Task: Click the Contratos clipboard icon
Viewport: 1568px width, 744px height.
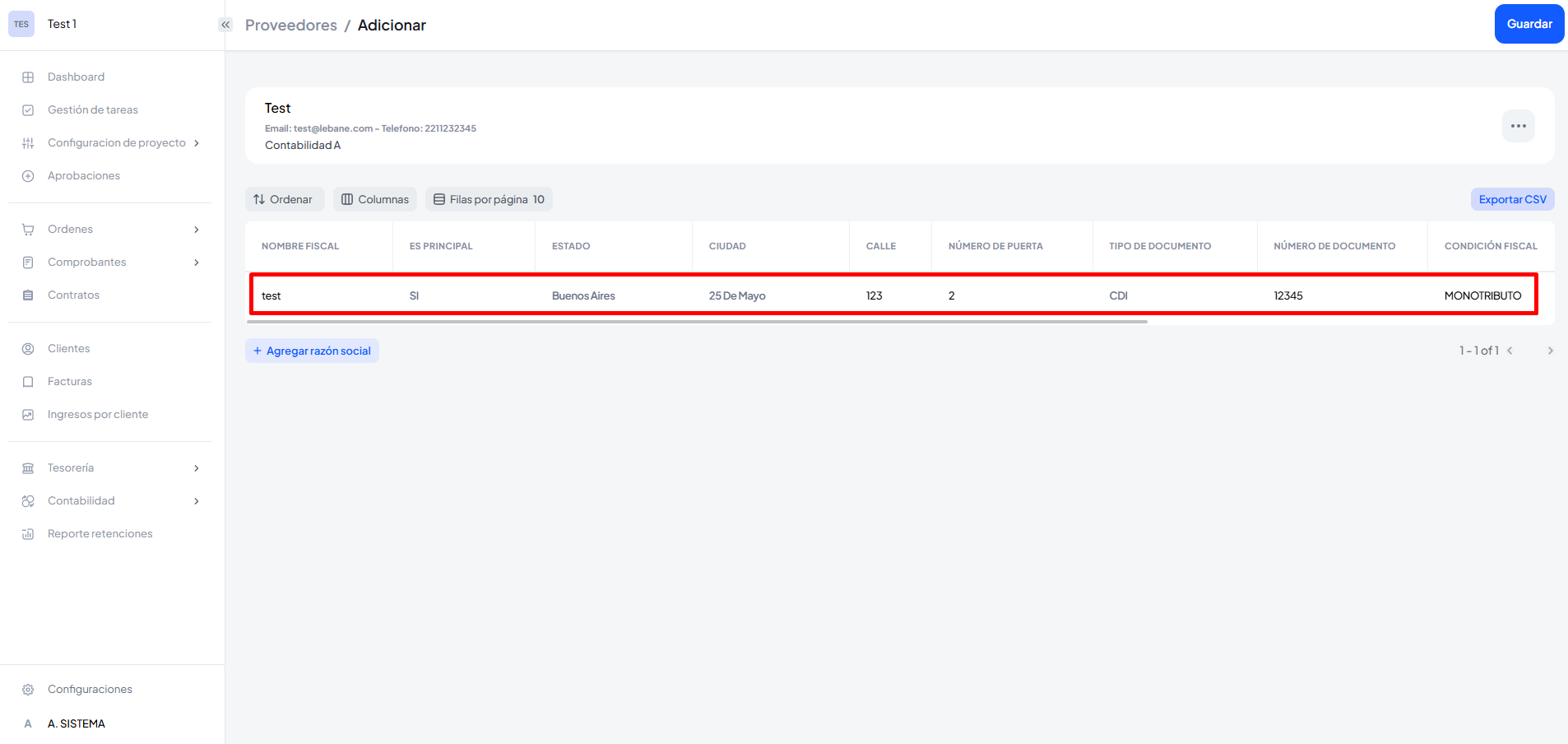Action: coord(28,295)
